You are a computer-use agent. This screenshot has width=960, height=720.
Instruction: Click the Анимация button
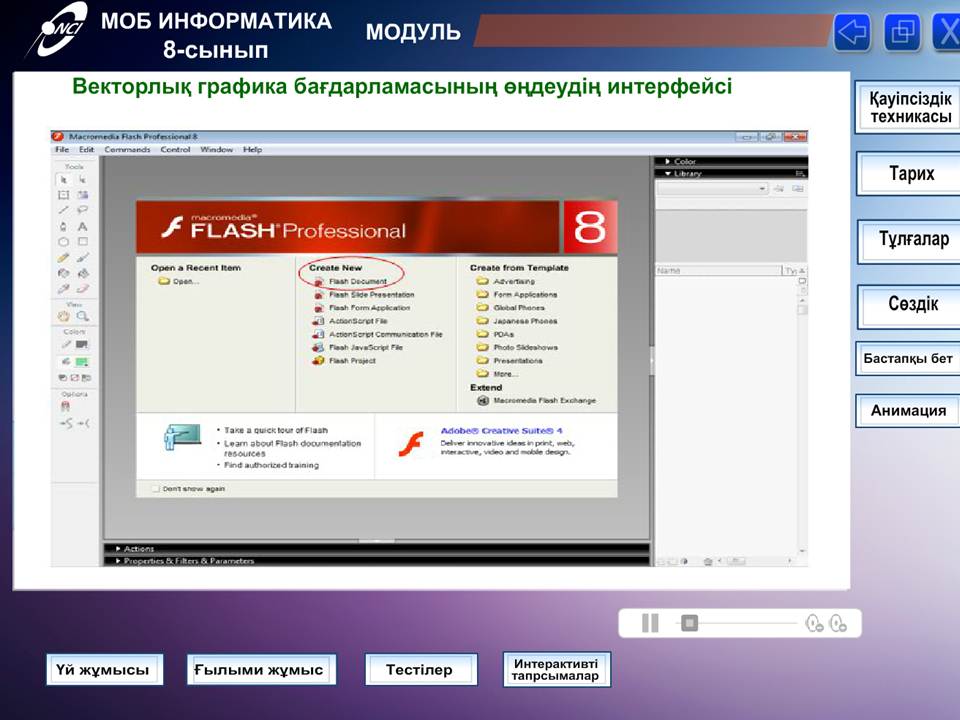tap(909, 410)
